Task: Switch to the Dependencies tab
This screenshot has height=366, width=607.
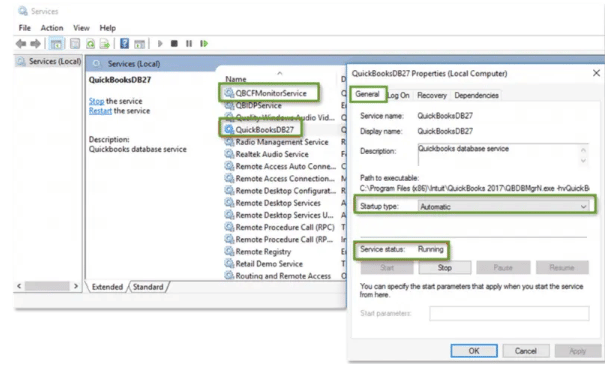Action: [x=477, y=95]
